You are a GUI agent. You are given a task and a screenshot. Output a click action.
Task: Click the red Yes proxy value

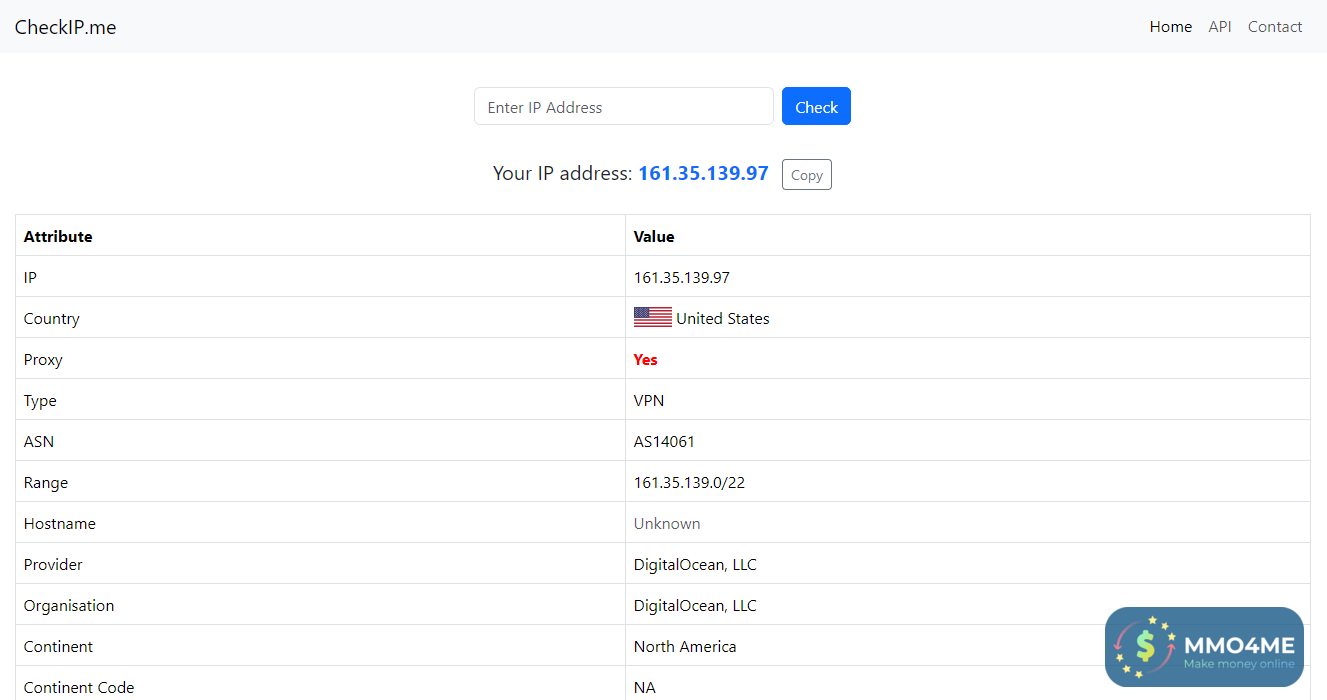click(x=646, y=359)
